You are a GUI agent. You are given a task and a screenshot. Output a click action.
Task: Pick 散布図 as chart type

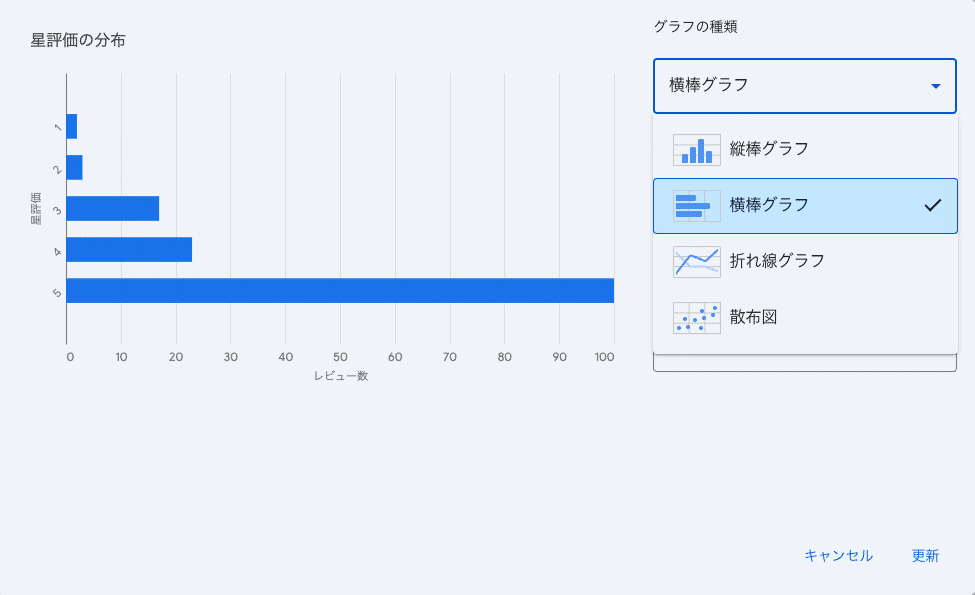click(x=753, y=317)
